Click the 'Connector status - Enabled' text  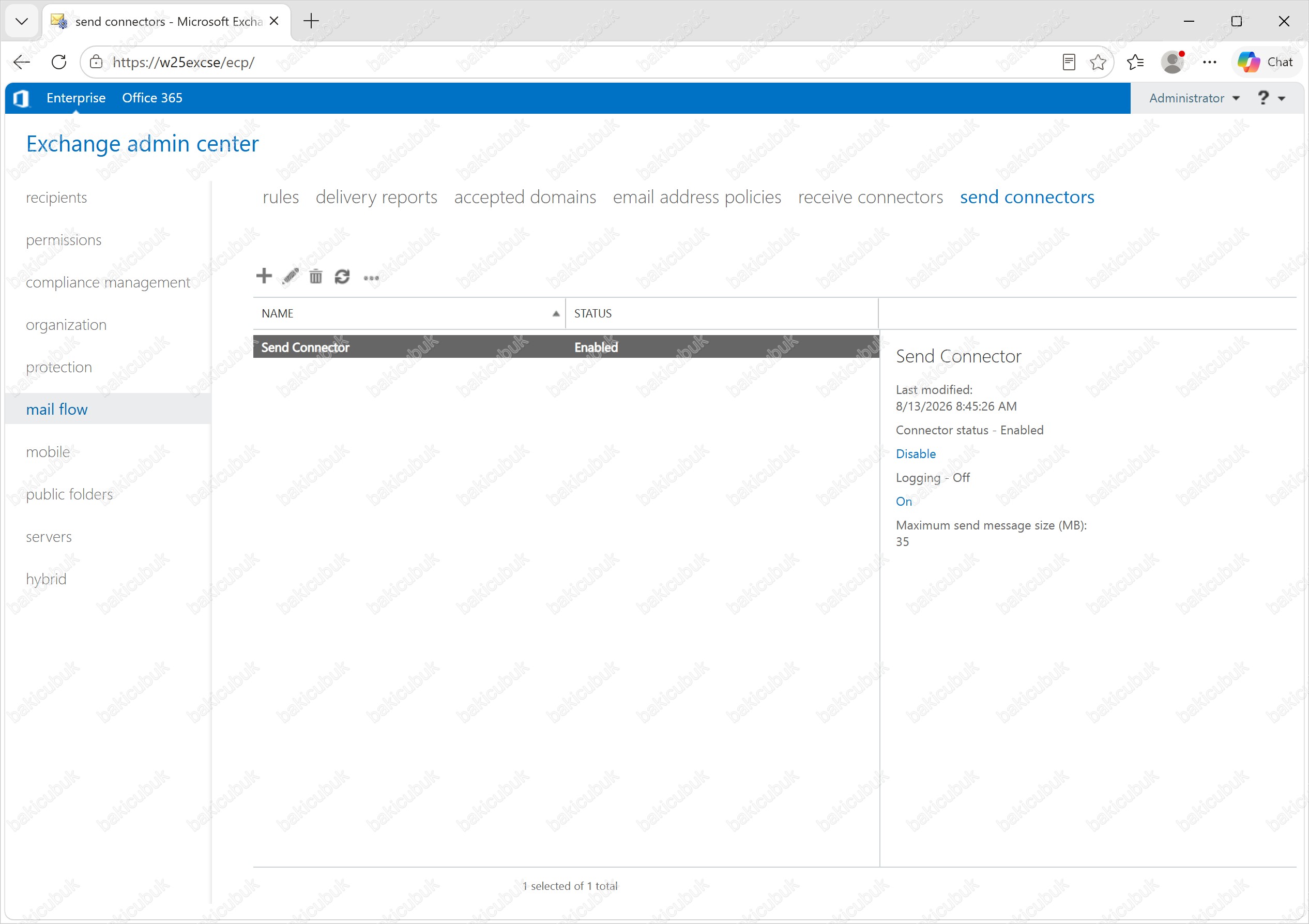pos(969,430)
